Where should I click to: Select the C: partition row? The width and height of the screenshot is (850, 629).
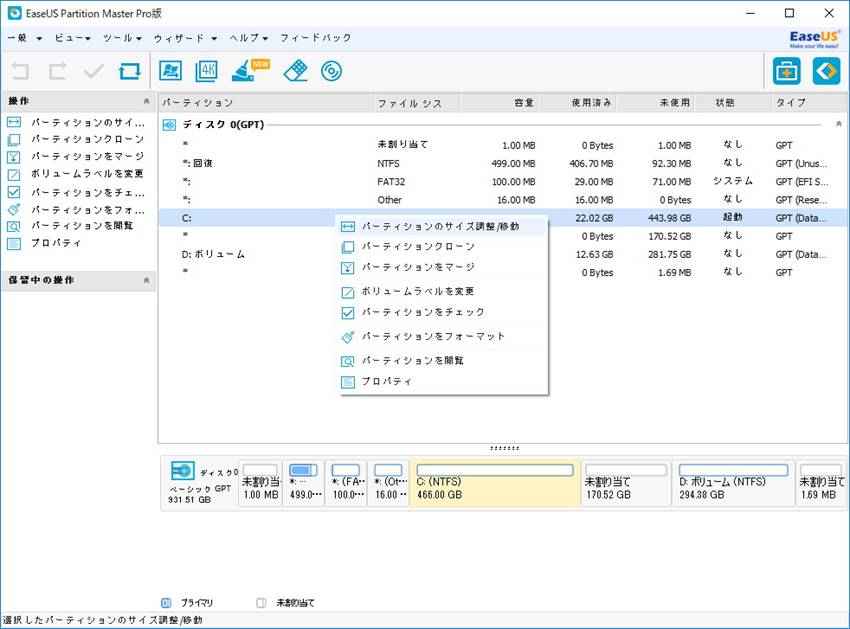503,218
